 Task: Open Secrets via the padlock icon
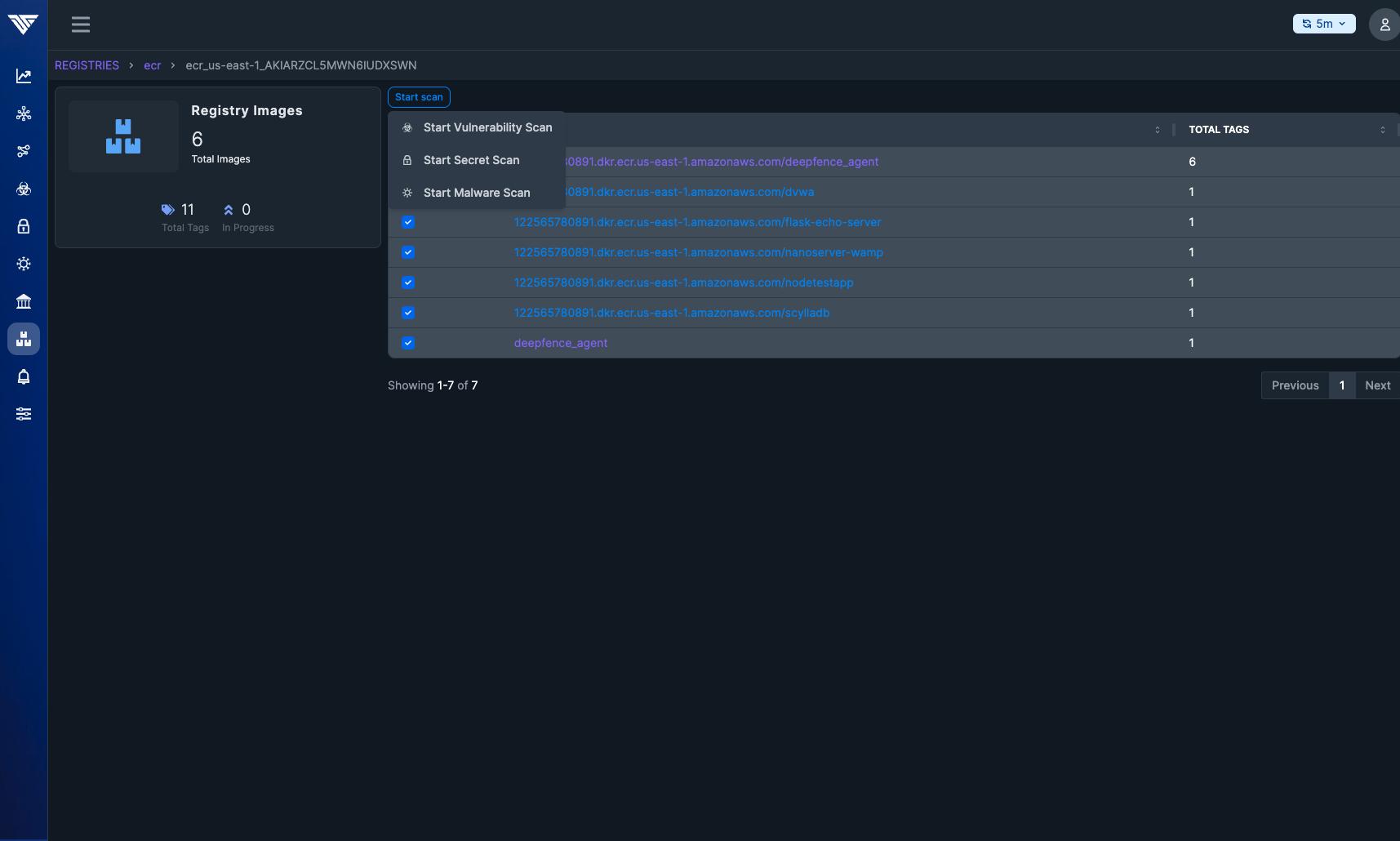tap(24, 226)
